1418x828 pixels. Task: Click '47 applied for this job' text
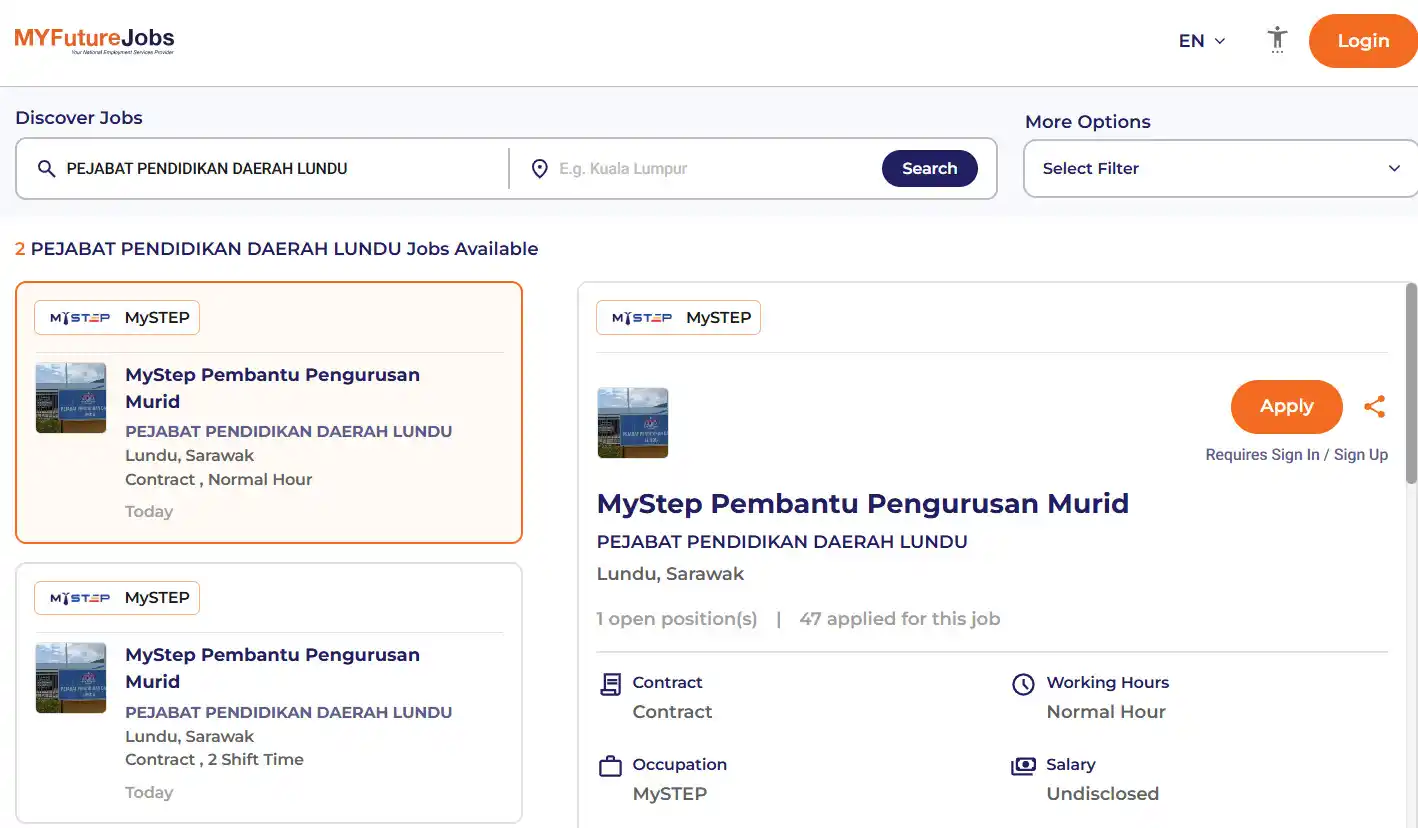pyautogui.click(x=900, y=619)
